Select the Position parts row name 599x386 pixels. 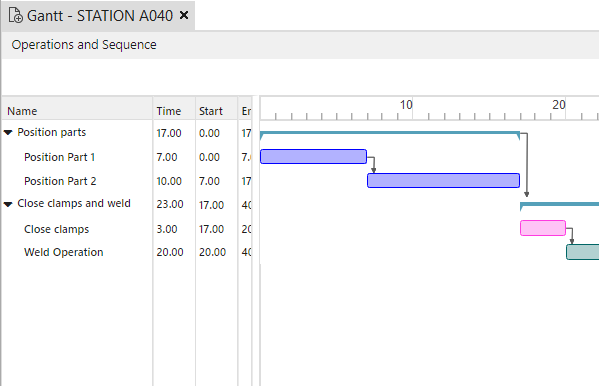(x=52, y=132)
